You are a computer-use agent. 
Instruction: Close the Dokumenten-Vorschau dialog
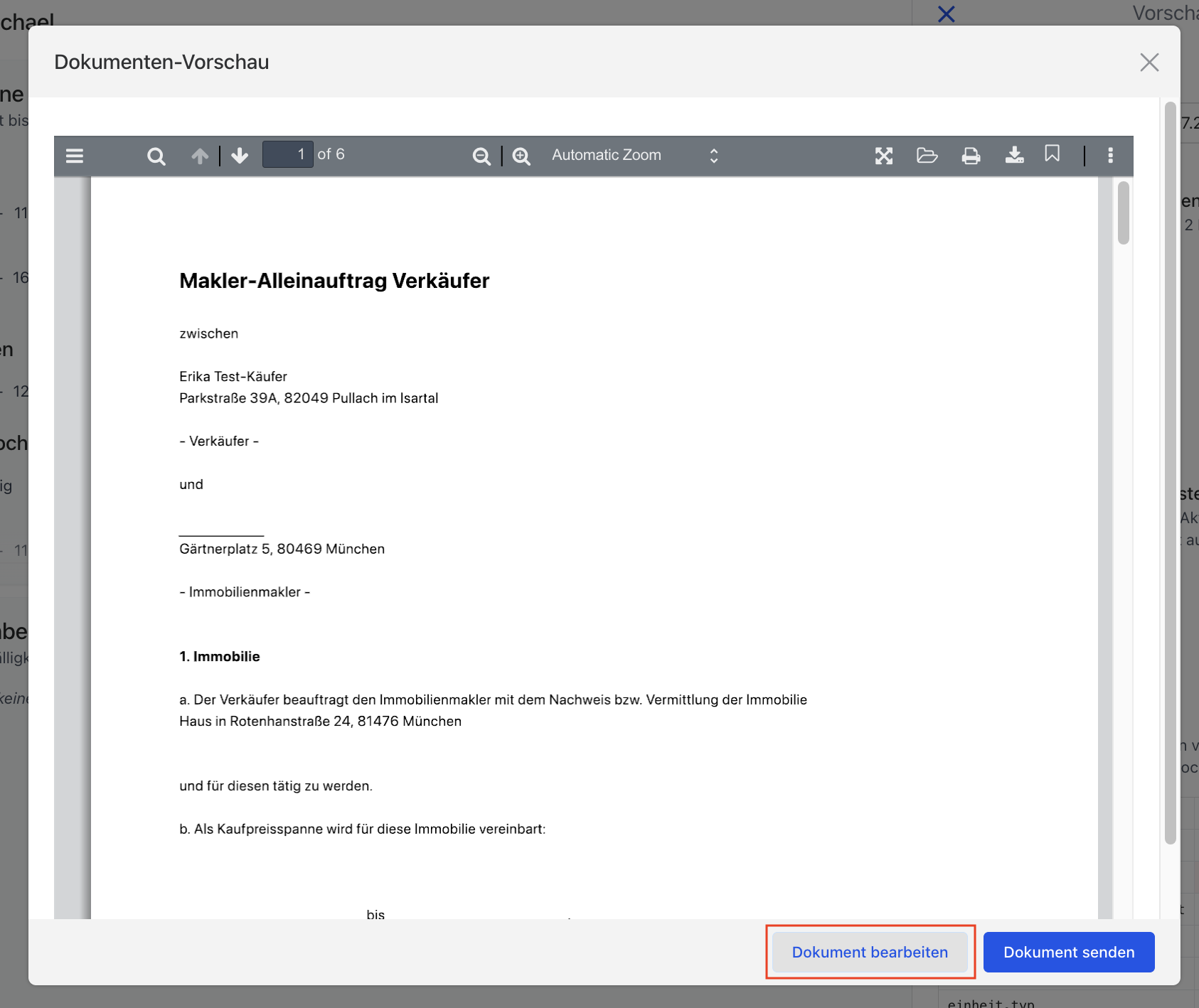coord(1149,63)
